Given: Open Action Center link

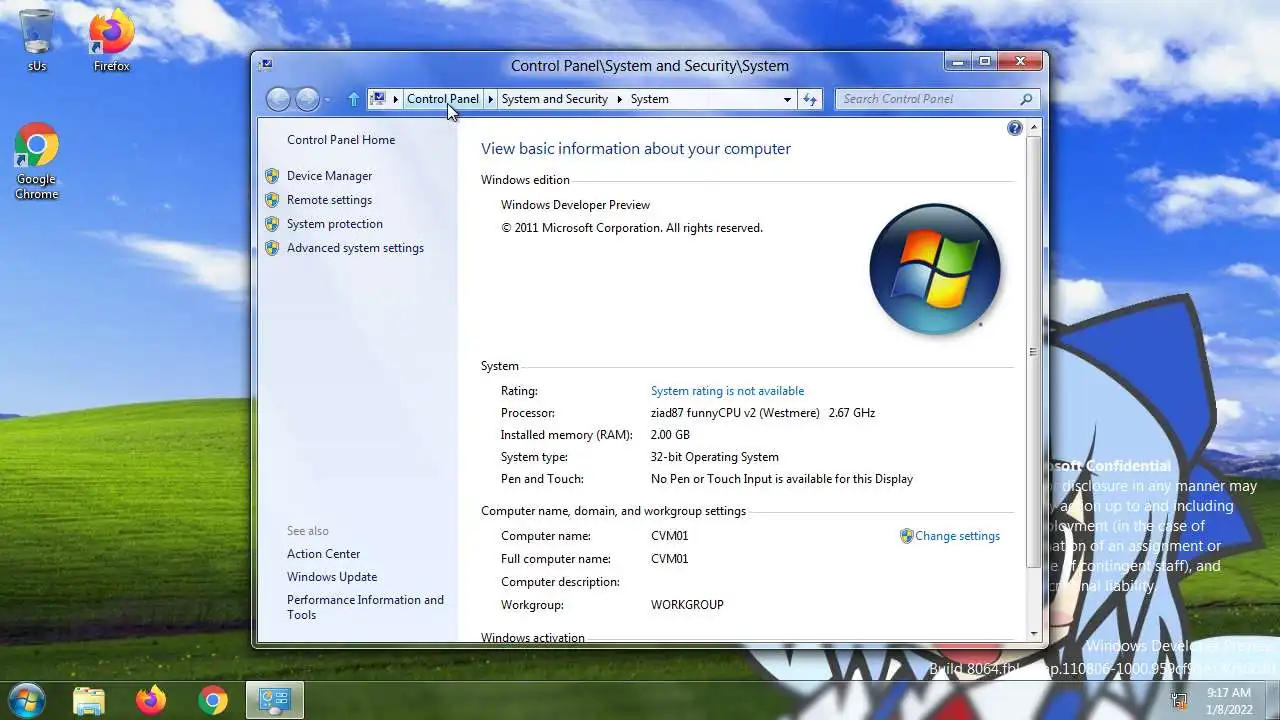Looking at the screenshot, I should (323, 554).
